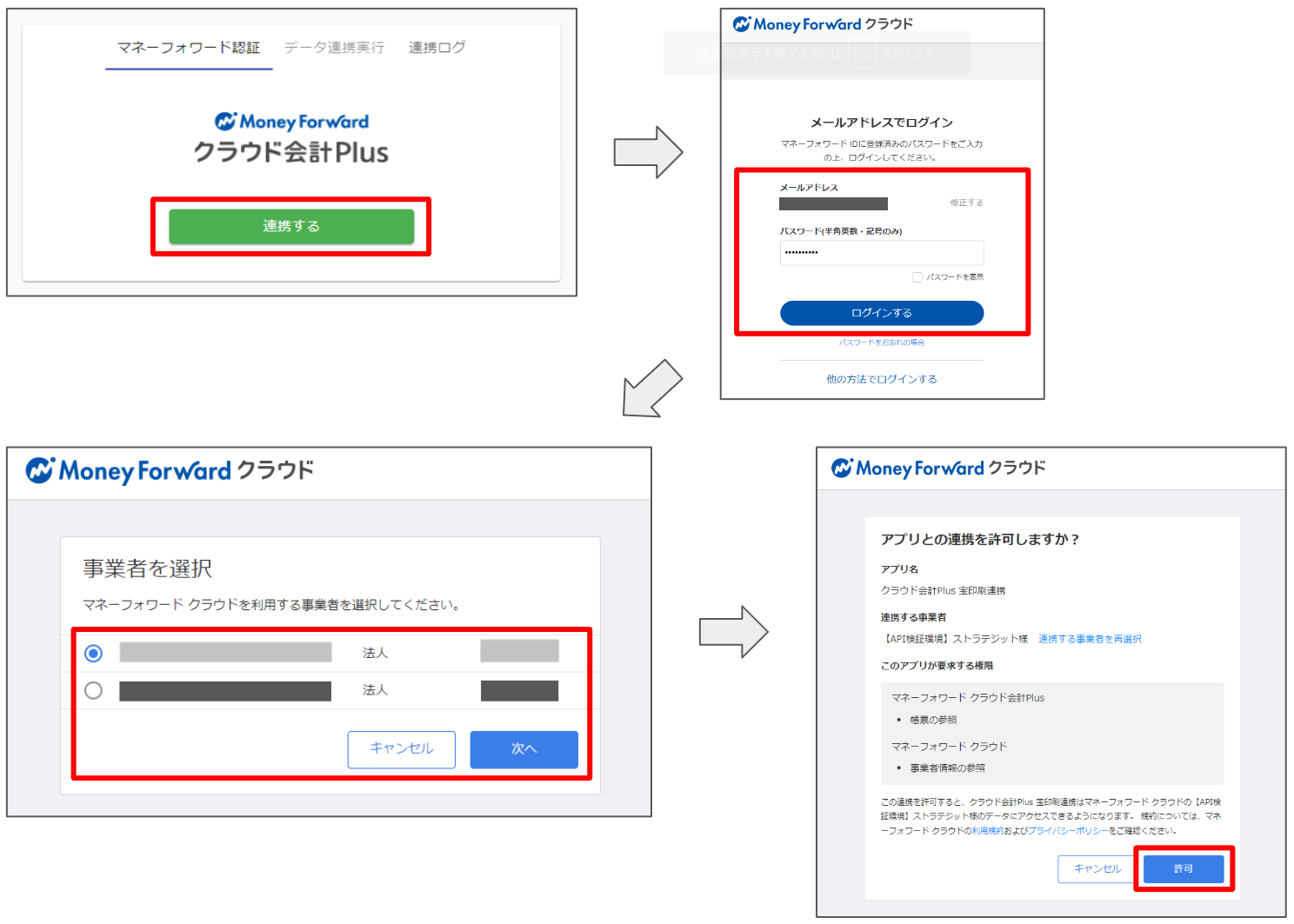The height and width of the screenshot is (924, 1294).
Task: Open 他の方法でログインする link
Action: click(882, 379)
